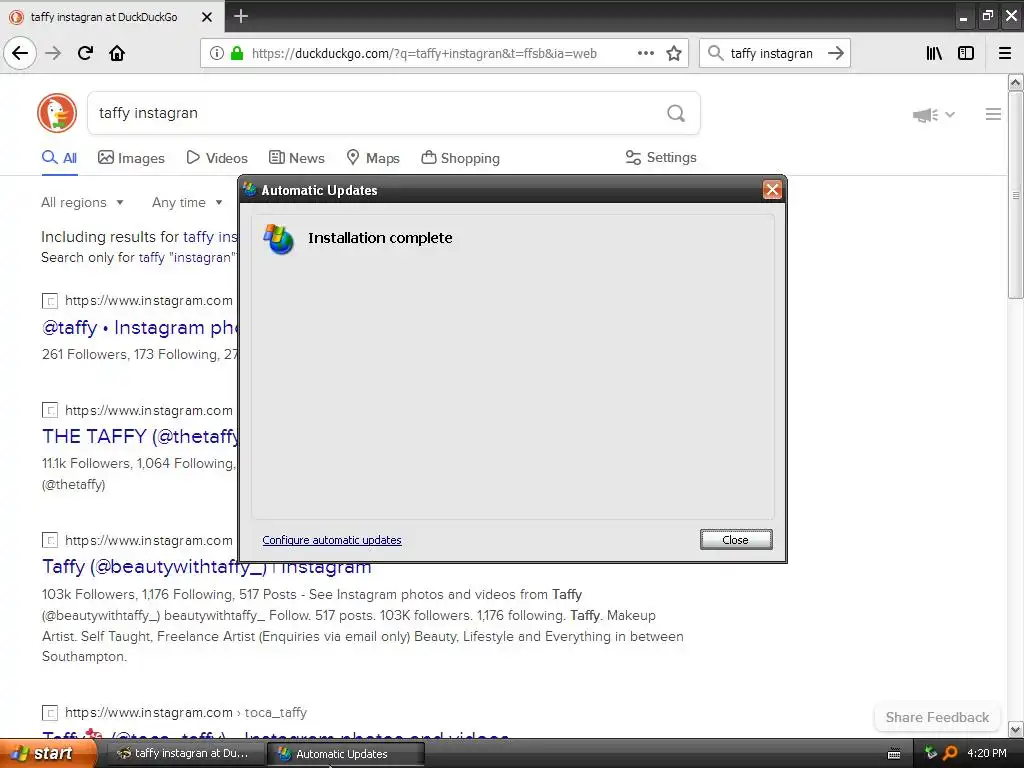
Task: Click page scrollbar up arrow
Action: click(x=1015, y=82)
